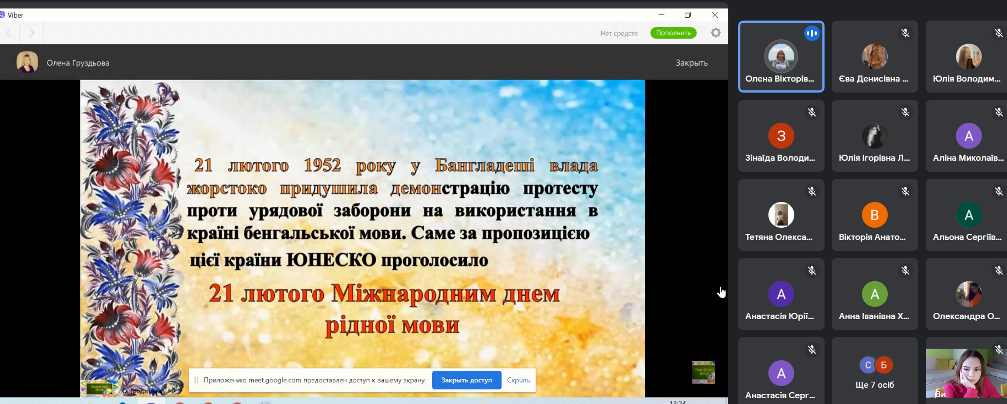Click Скрыть on the screen sharing bar
Viewport: 1007px width, 404px height.
518,381
